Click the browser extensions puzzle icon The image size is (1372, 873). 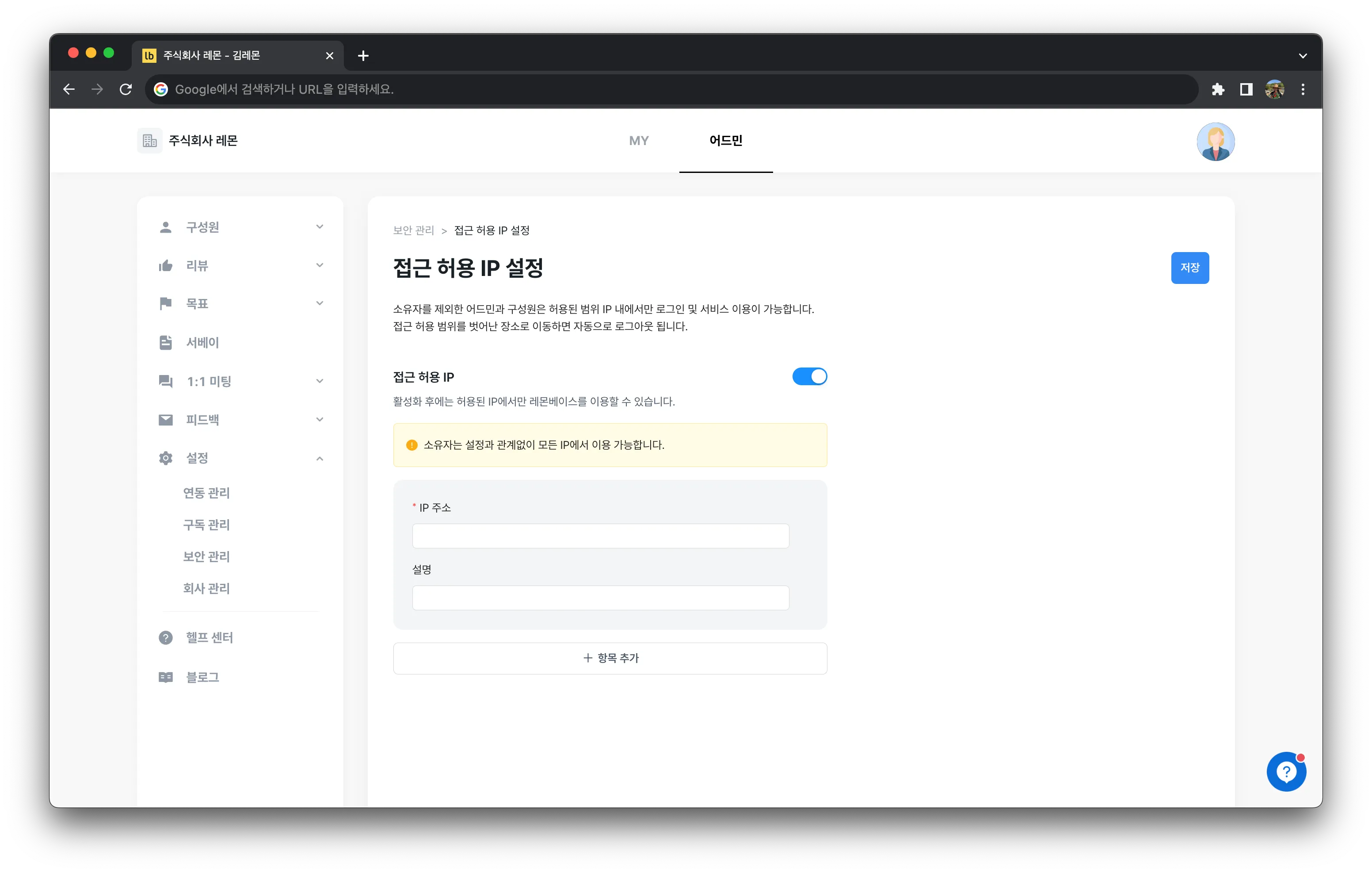click(1218, 89)
